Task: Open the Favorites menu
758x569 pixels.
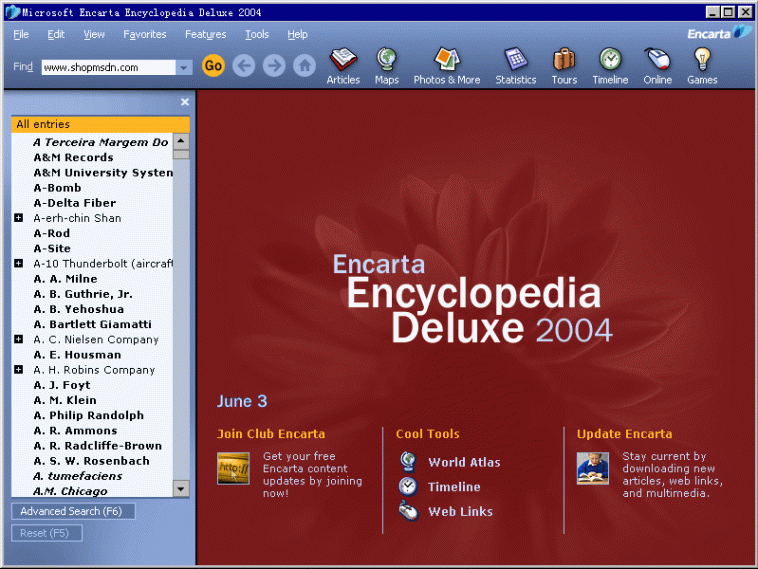Action: tap(145, 34)
